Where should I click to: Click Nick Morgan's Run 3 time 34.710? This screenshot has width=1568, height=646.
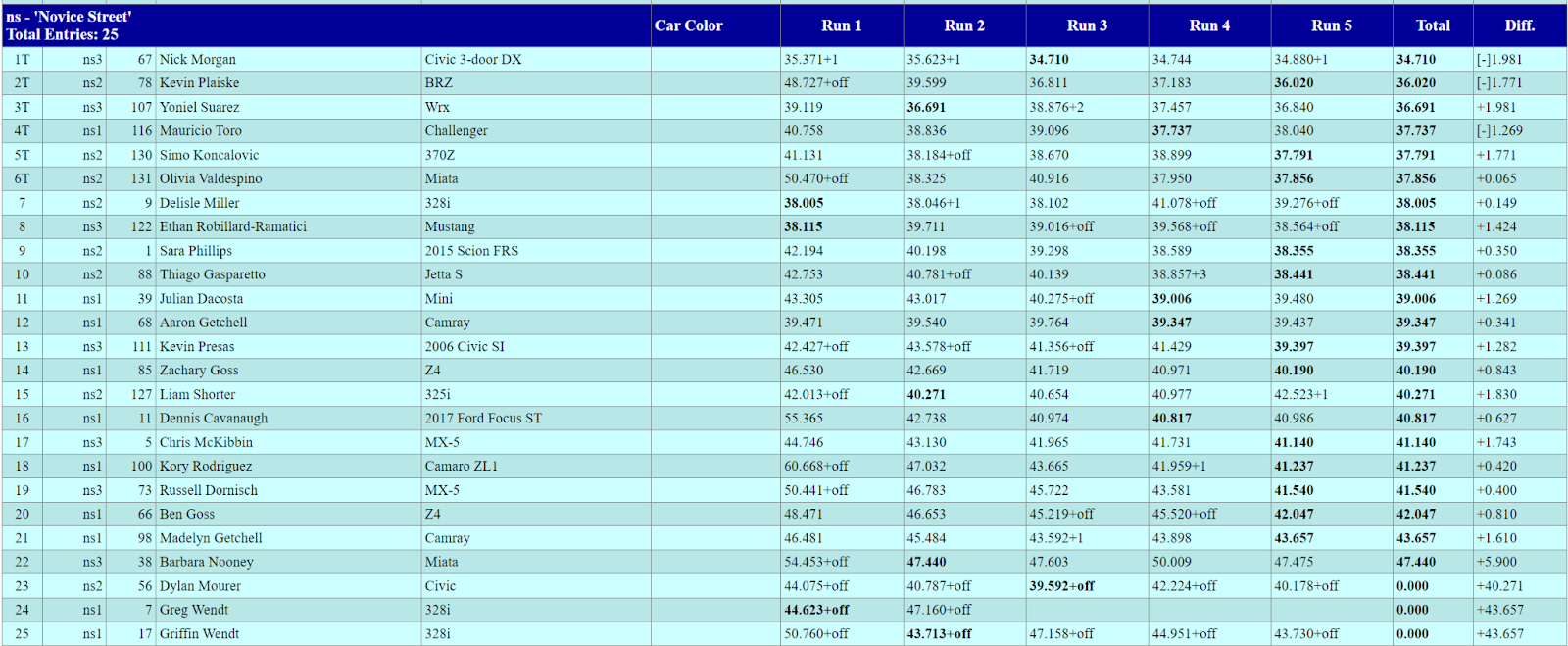[x=1050, y=60]
